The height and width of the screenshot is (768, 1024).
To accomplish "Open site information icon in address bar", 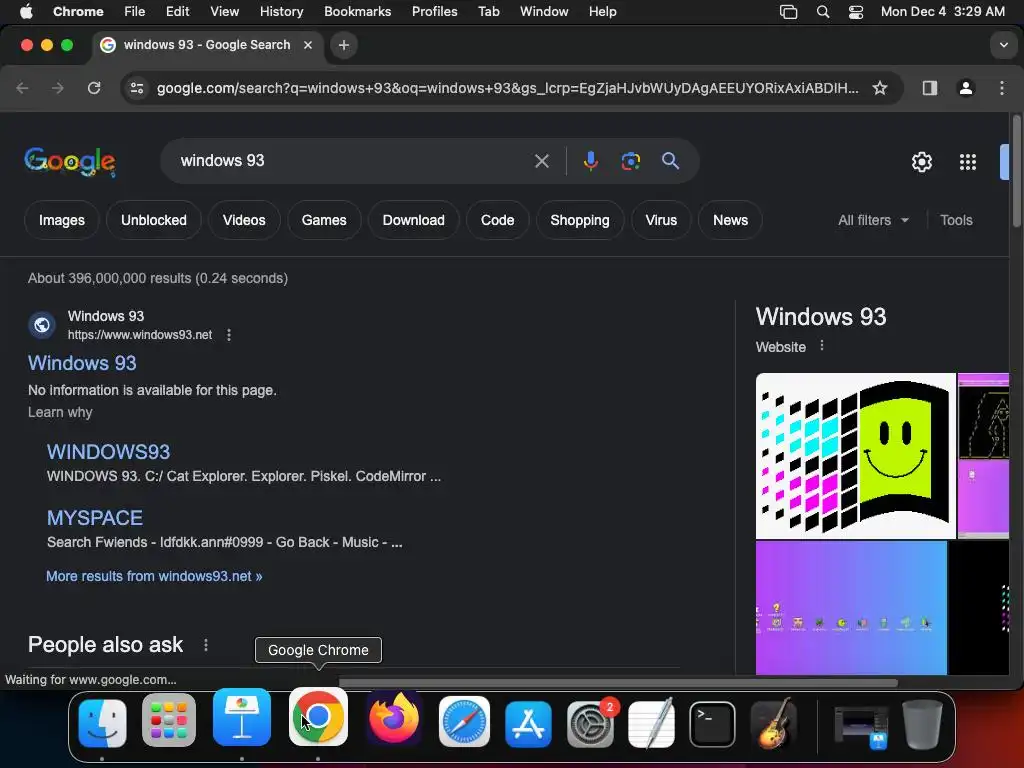I will tap(136, 88).
